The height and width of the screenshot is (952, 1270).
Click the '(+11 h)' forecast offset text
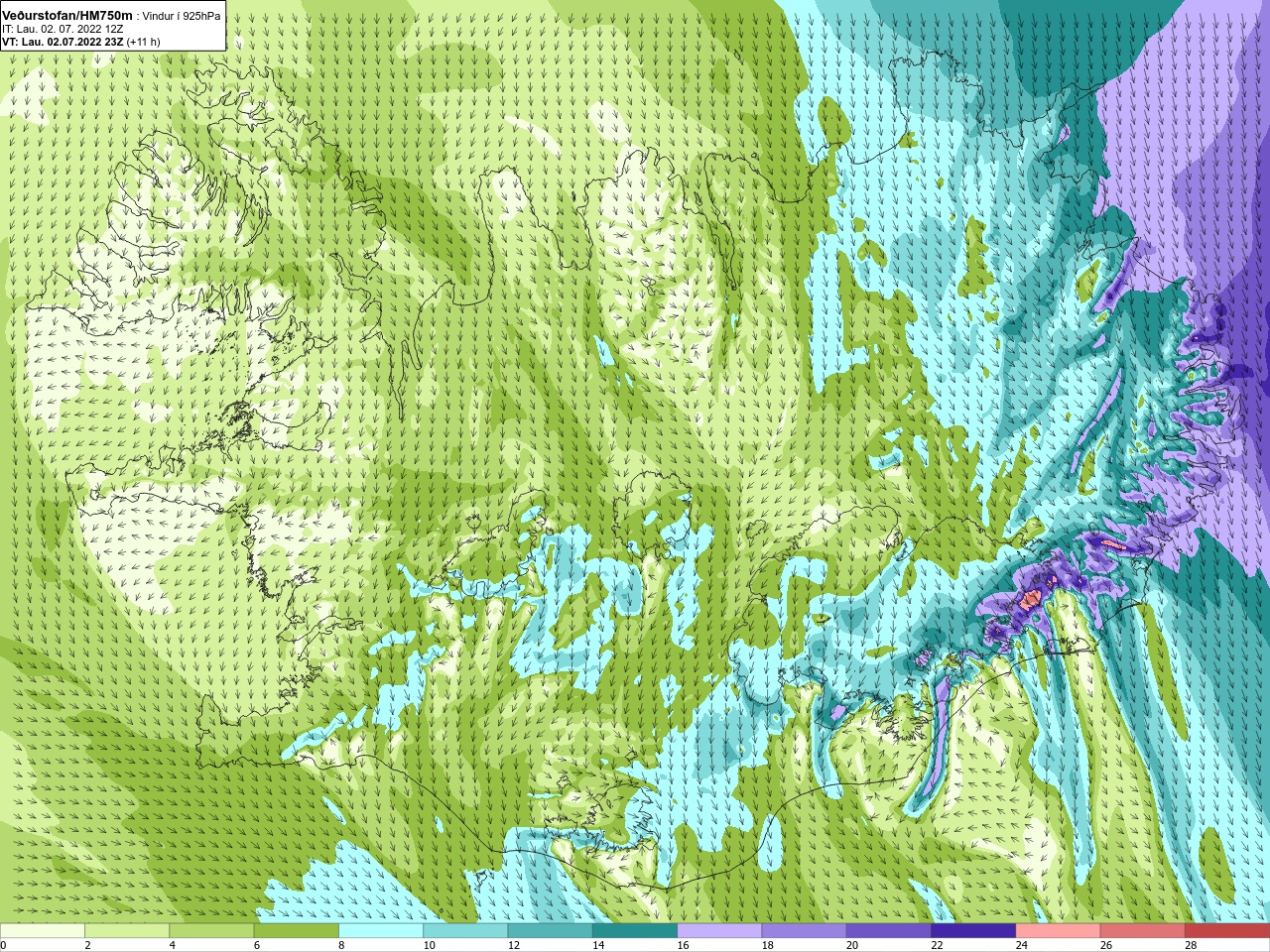144,42
